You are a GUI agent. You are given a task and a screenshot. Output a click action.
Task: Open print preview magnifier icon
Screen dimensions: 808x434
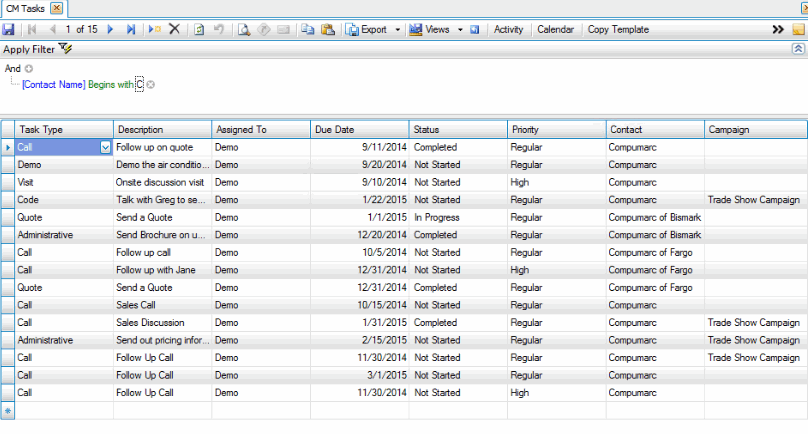(x=244, y=30)
